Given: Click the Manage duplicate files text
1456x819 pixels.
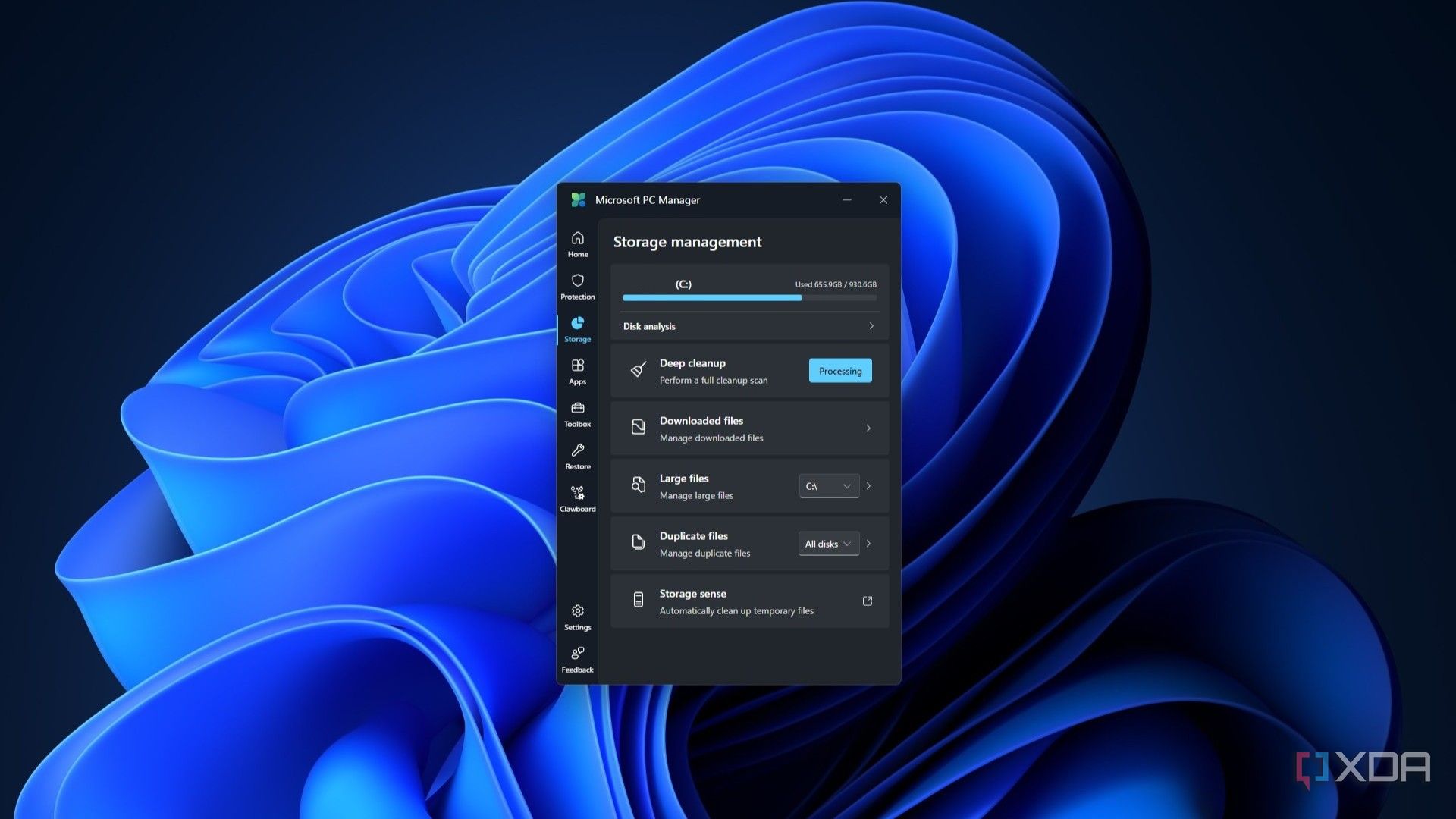Looking at the screenshot, I should 704,554.
